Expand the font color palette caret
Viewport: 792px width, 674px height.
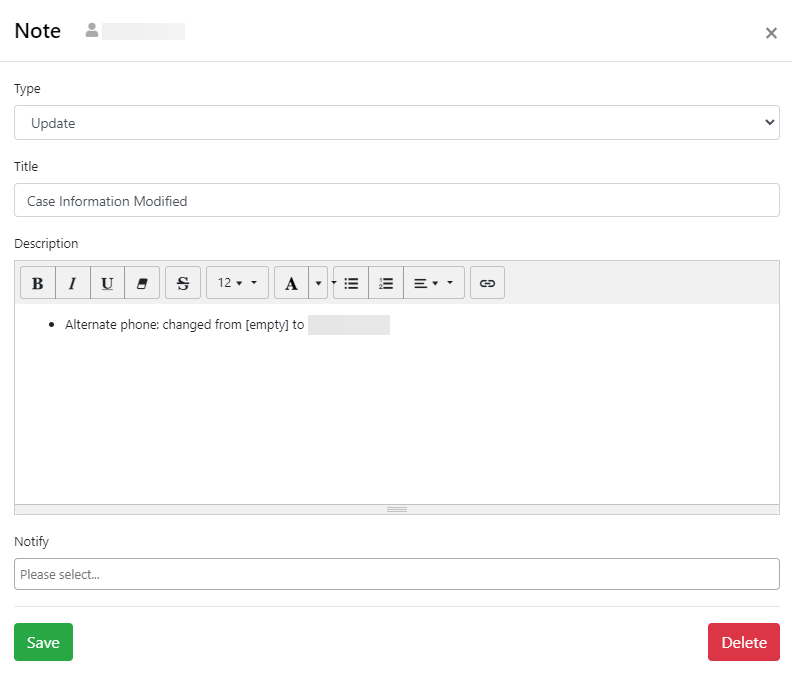319,283
